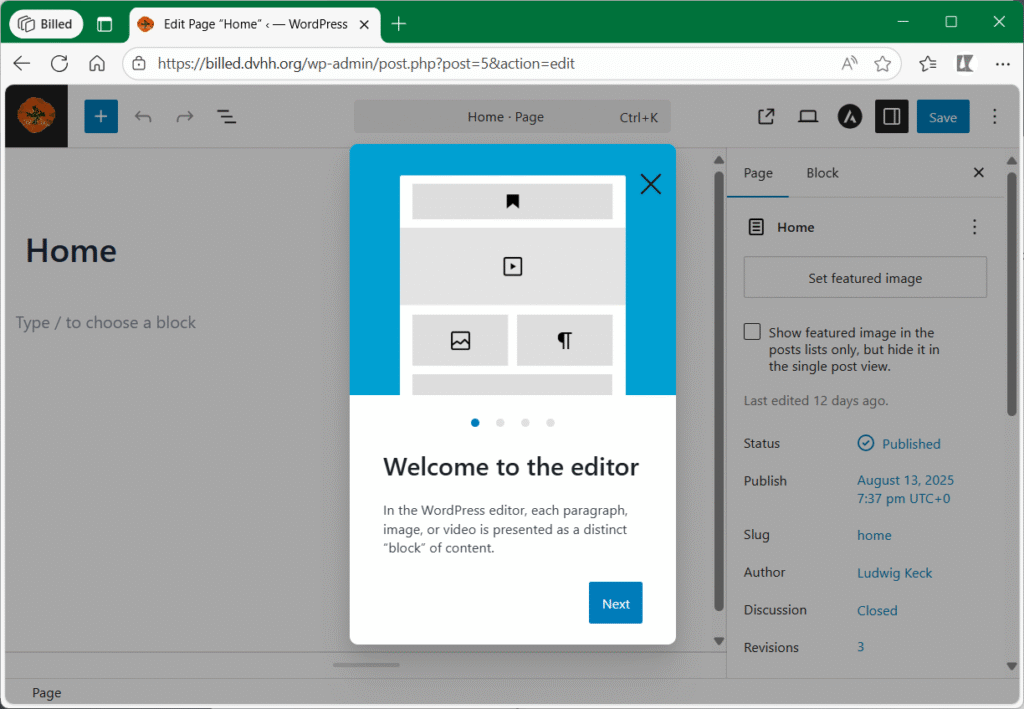Click the Set featured image button
The height and width of the screenshot is (709, 1024).
click(865, 278)
